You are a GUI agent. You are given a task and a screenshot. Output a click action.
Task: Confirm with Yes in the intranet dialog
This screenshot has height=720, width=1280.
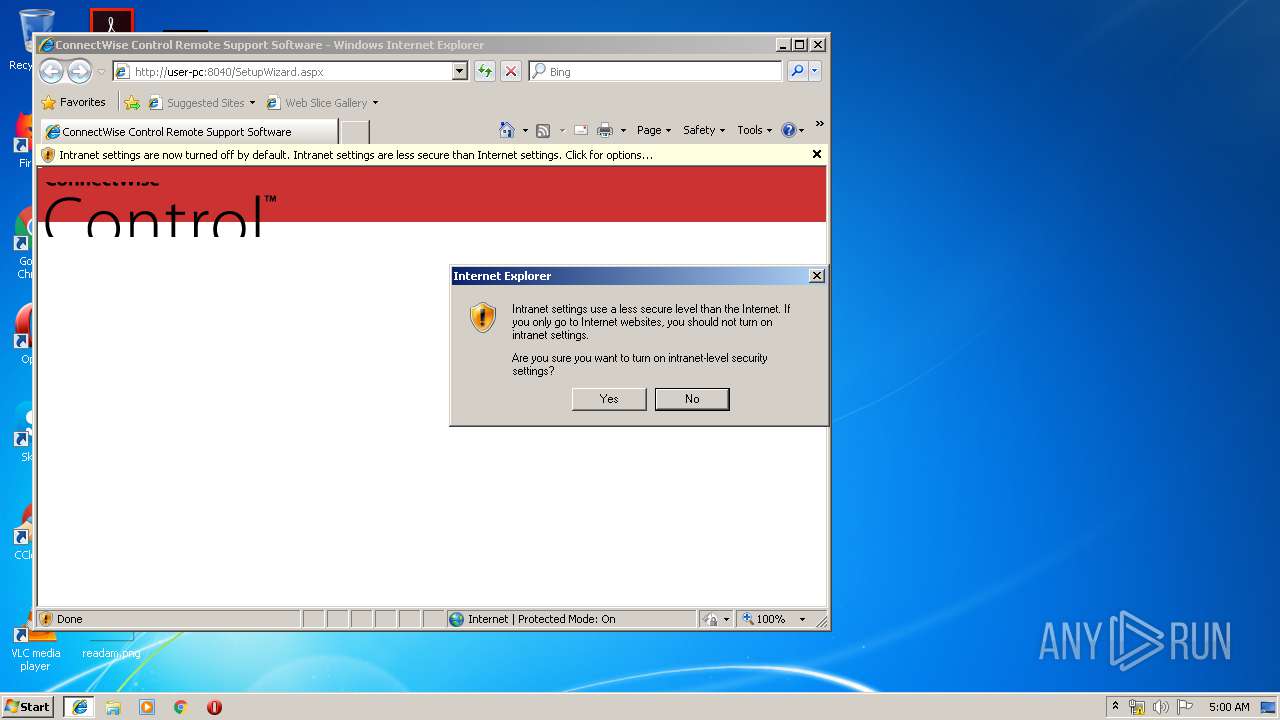(609, 399)
